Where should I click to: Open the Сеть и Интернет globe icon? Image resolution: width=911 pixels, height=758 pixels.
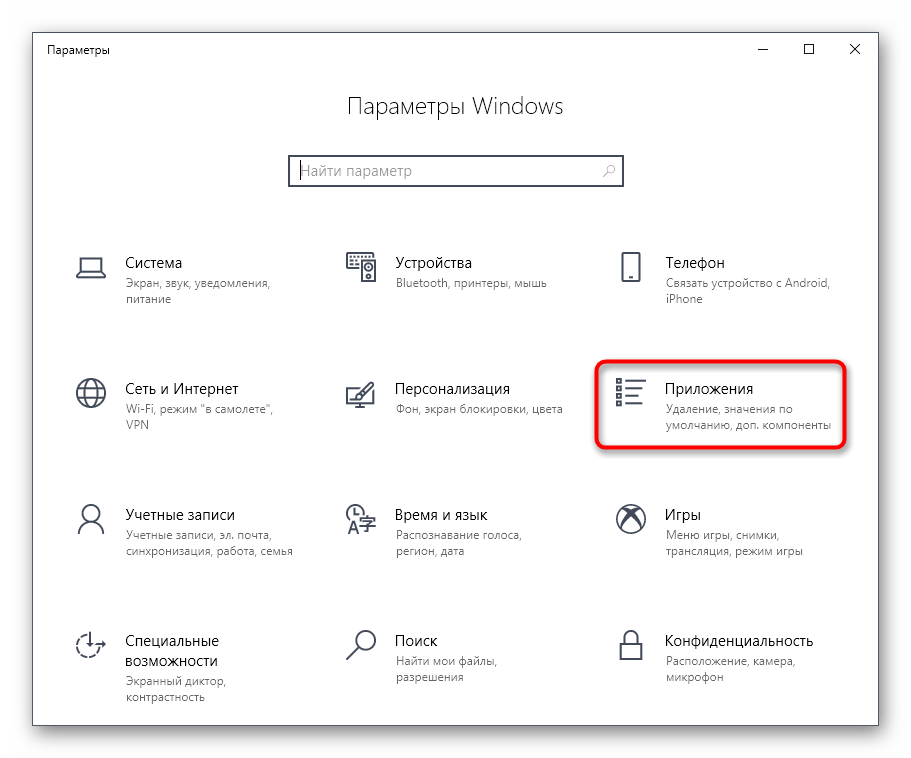coord(91,393)
